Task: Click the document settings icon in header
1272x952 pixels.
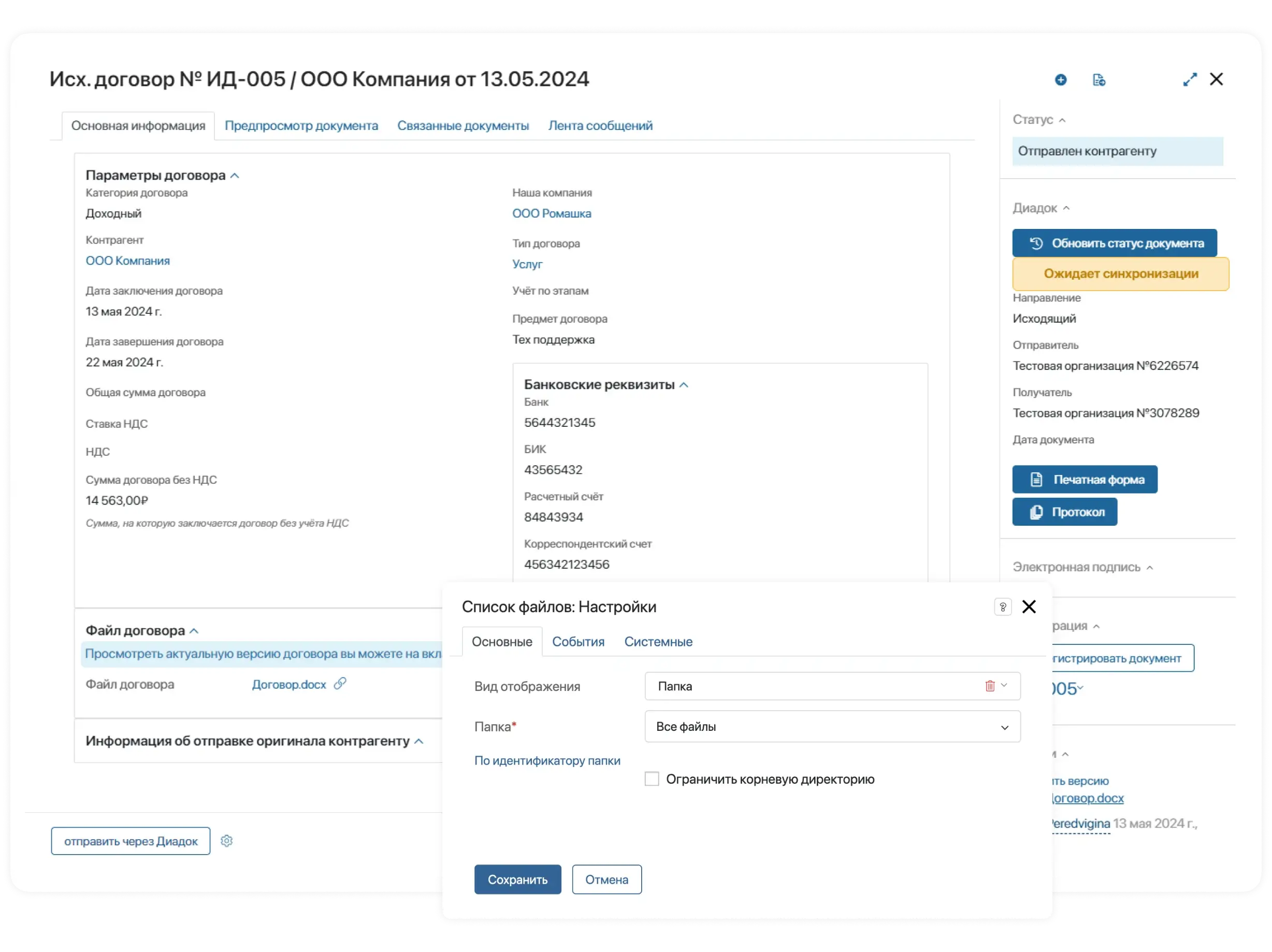Action: point(1098,79)
